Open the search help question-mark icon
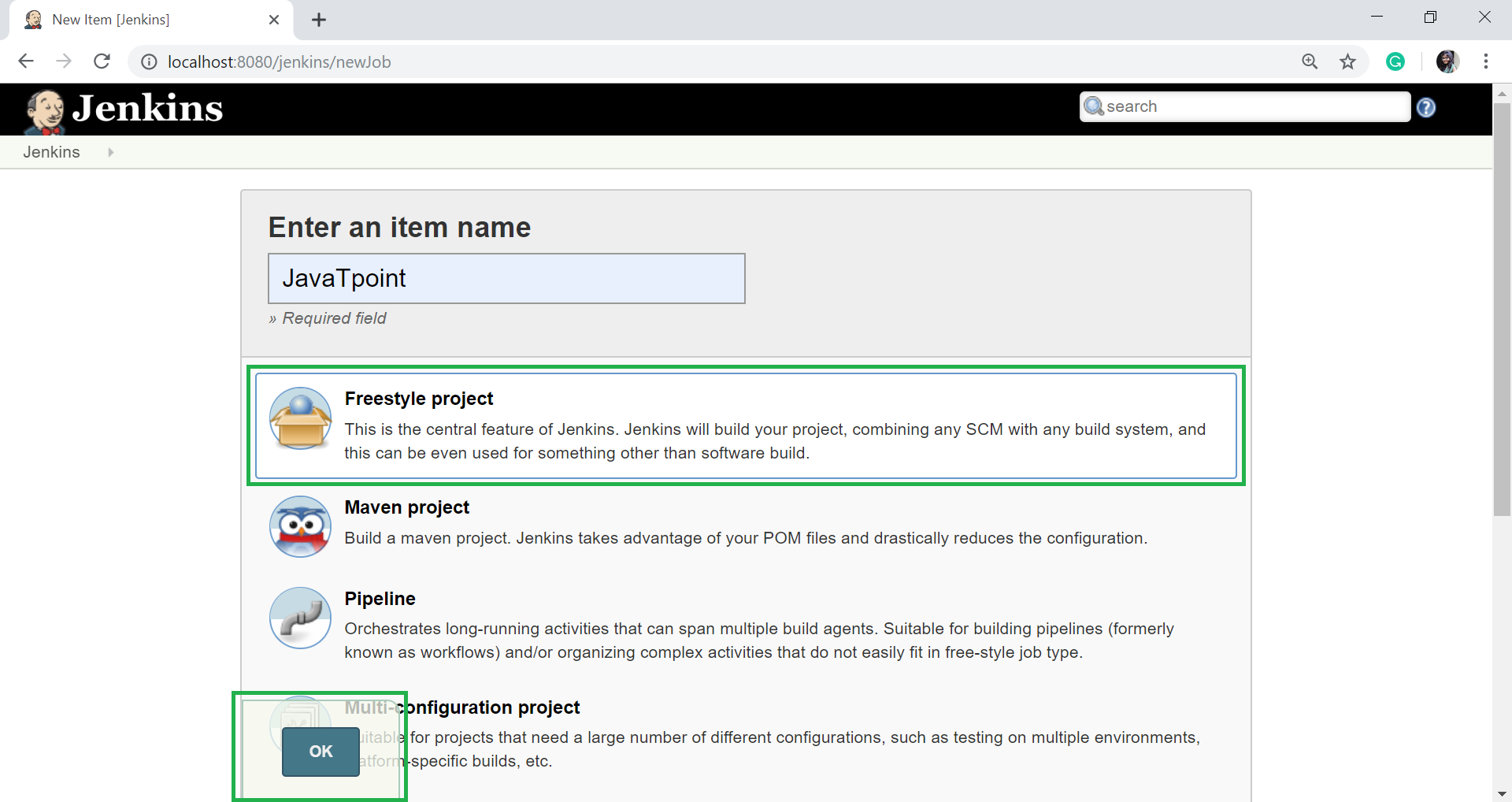This screenshot has height=802, width=1512. tap(1426, 108)
